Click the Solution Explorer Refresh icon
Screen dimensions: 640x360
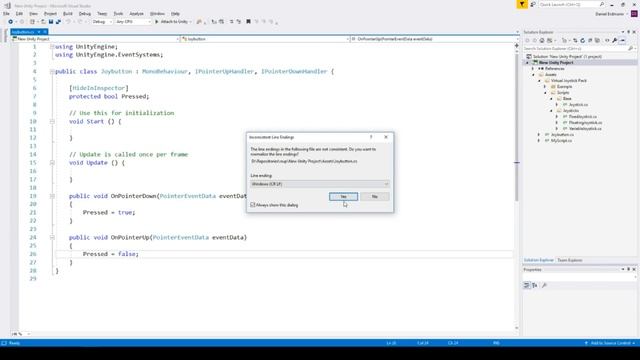tap(582, 40)
